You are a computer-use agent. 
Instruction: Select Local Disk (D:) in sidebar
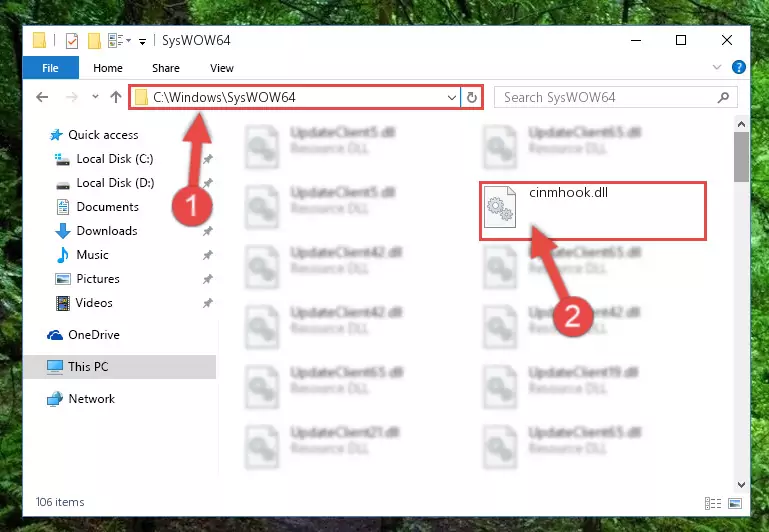(115, 183)
